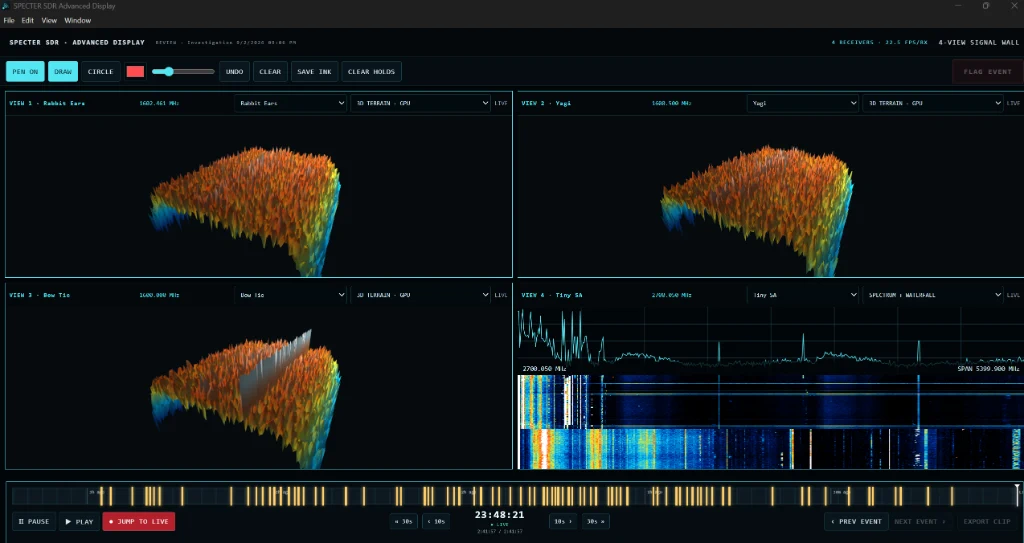Viewport: 1024px width, 543px height.
Task: Pause the recording playback
Action: [34, 521]
